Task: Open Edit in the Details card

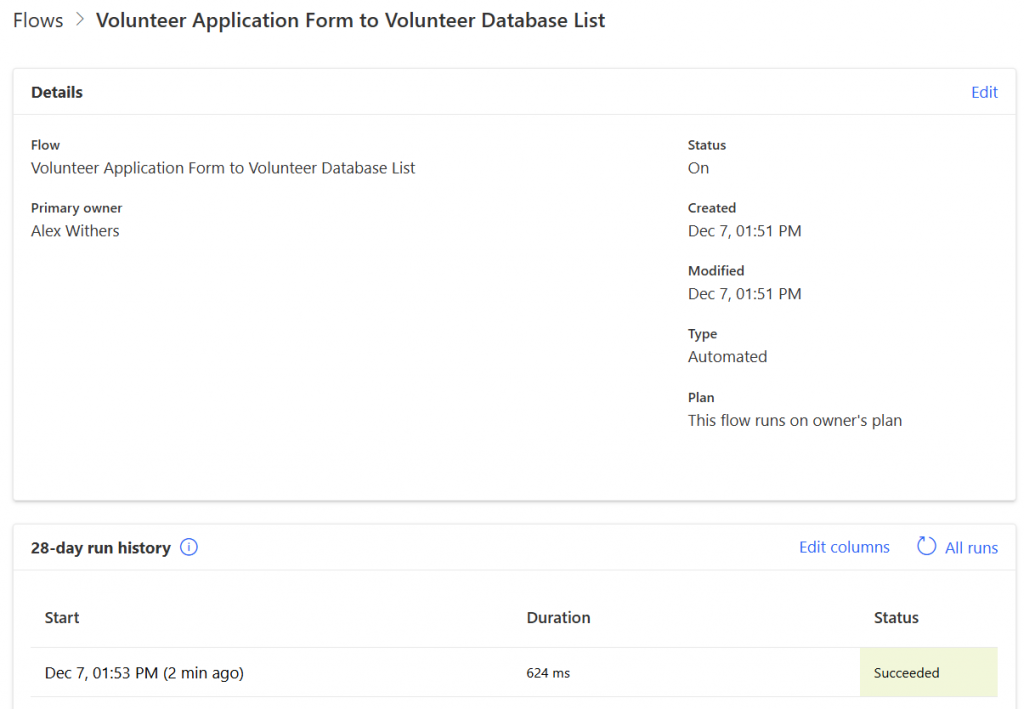Action: point(984,92)
